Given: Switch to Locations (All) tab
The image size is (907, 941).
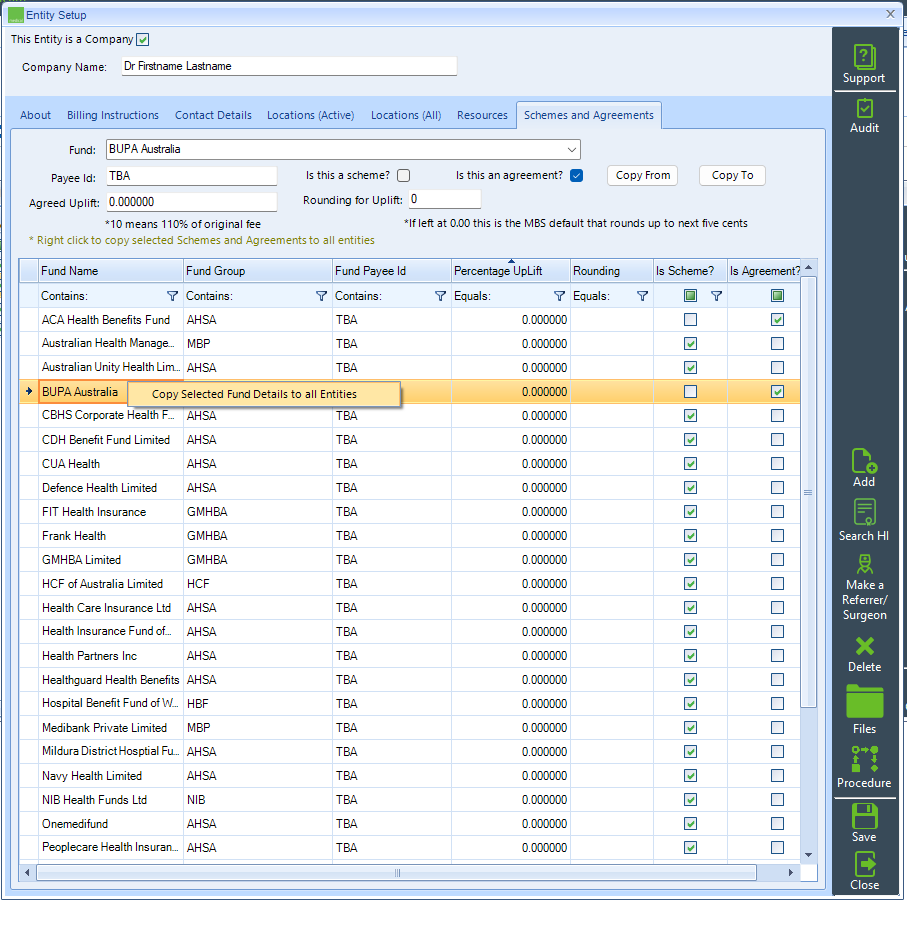Looking at the screenshot, I should click(406, 115).
